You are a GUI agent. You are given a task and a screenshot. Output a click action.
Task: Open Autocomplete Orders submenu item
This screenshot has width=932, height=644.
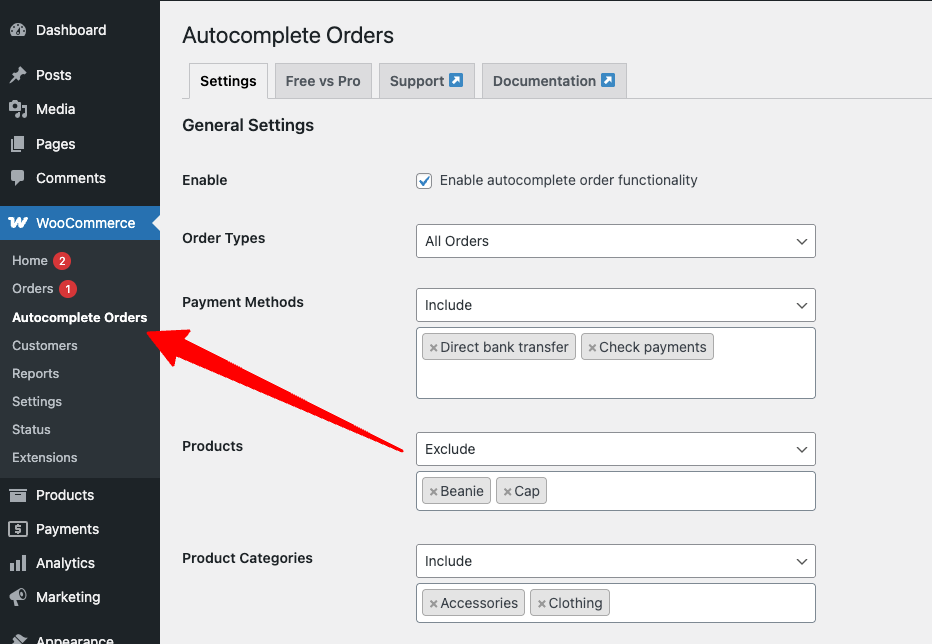tap(80, 317)
